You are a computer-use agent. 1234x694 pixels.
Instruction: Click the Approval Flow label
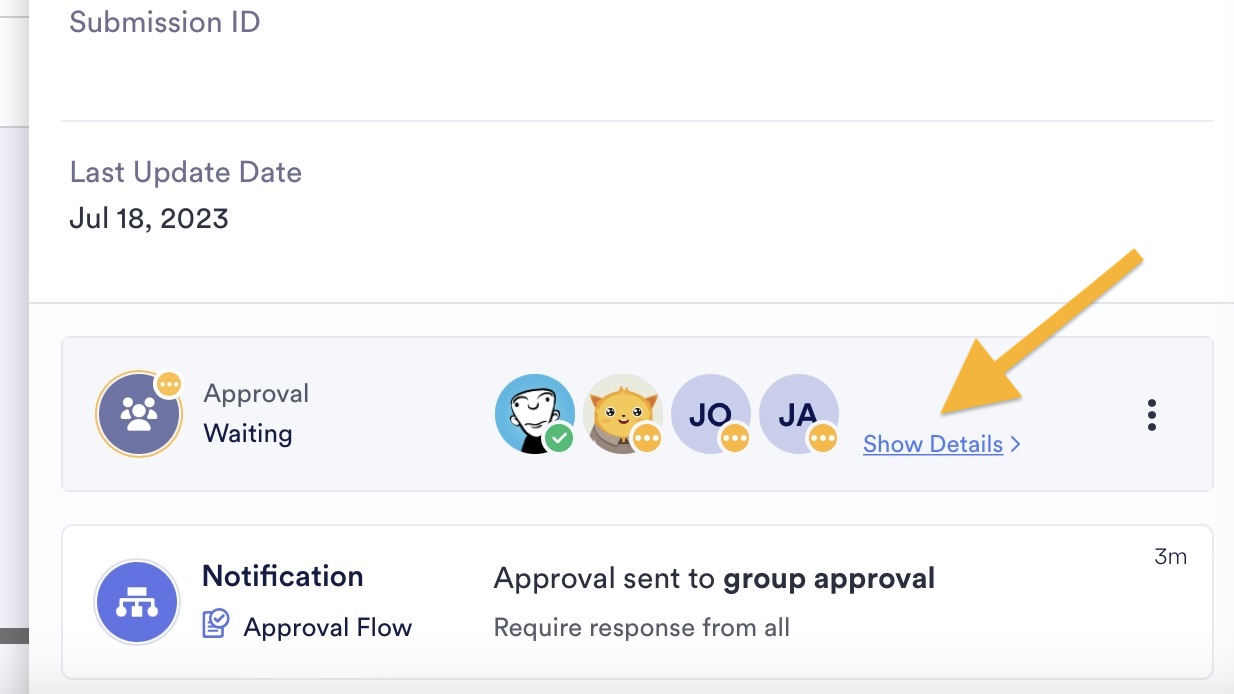click(x=327, y=627)
